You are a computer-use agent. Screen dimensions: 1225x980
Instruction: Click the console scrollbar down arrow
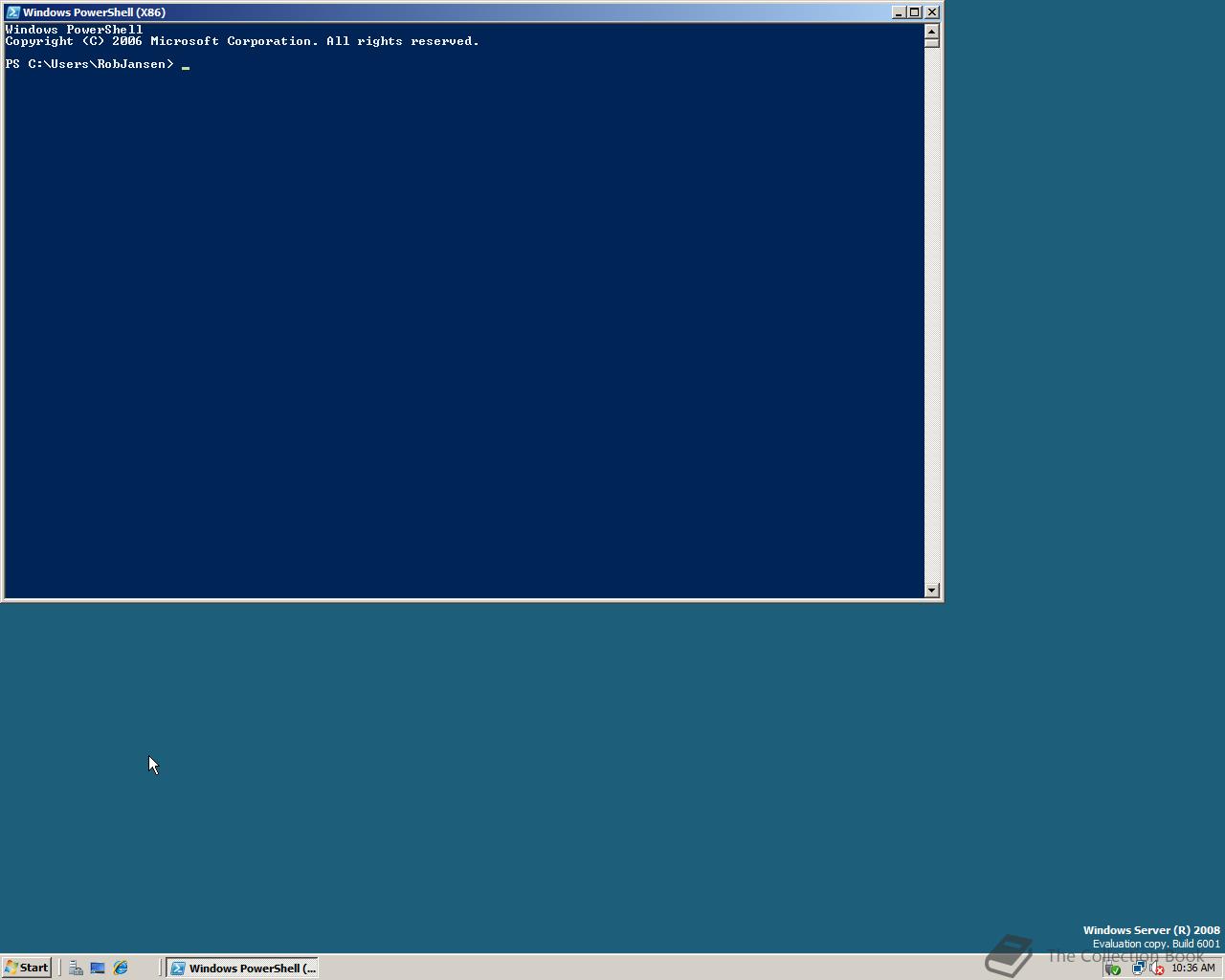(x=932, y=590)
